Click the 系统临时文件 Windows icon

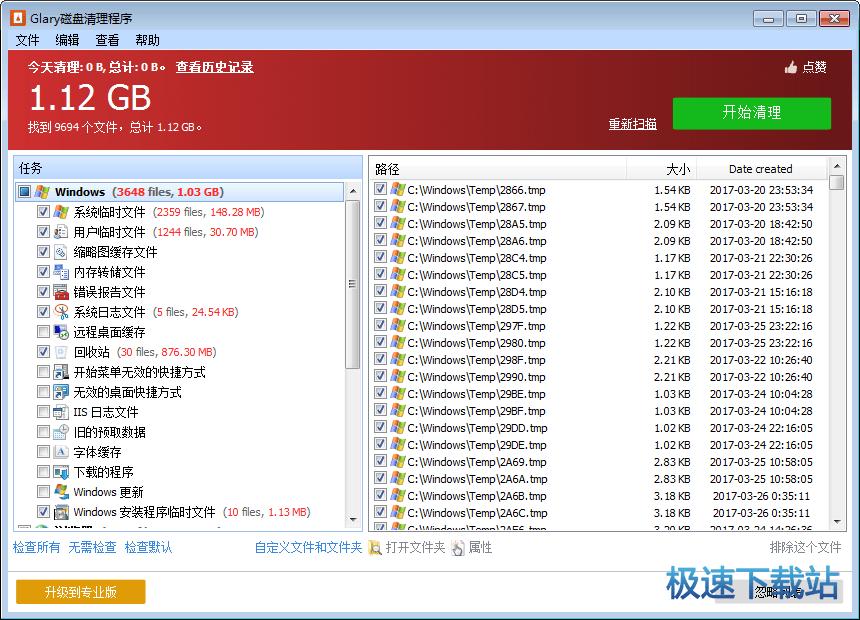61,212
